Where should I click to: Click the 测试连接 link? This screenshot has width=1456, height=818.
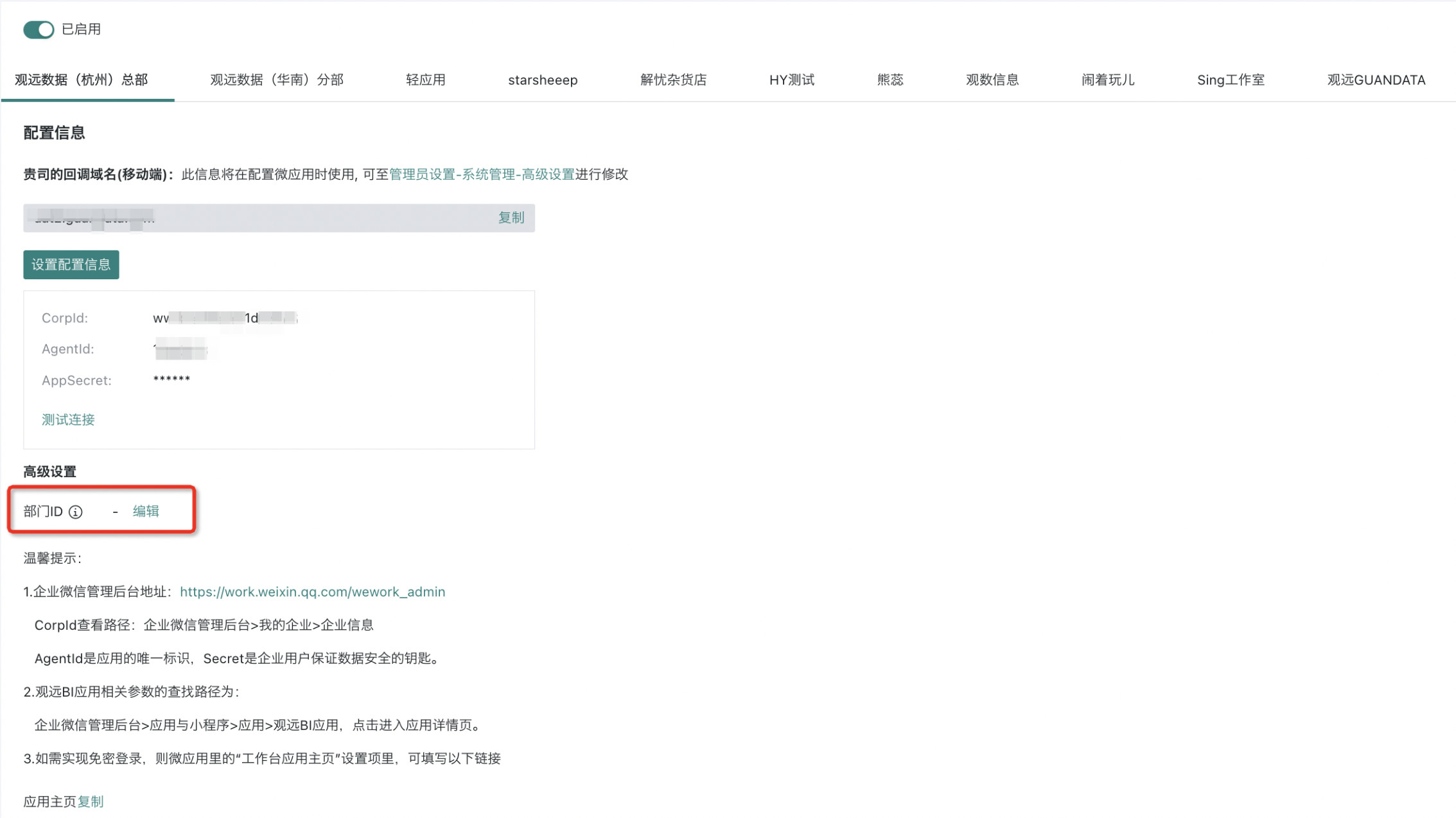click(68, 419)
